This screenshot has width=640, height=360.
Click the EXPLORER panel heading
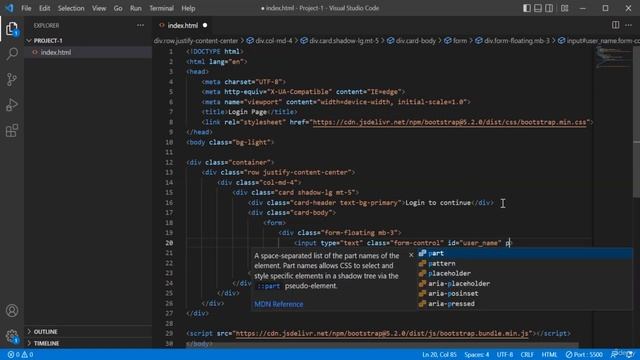[x=46, y=25]
